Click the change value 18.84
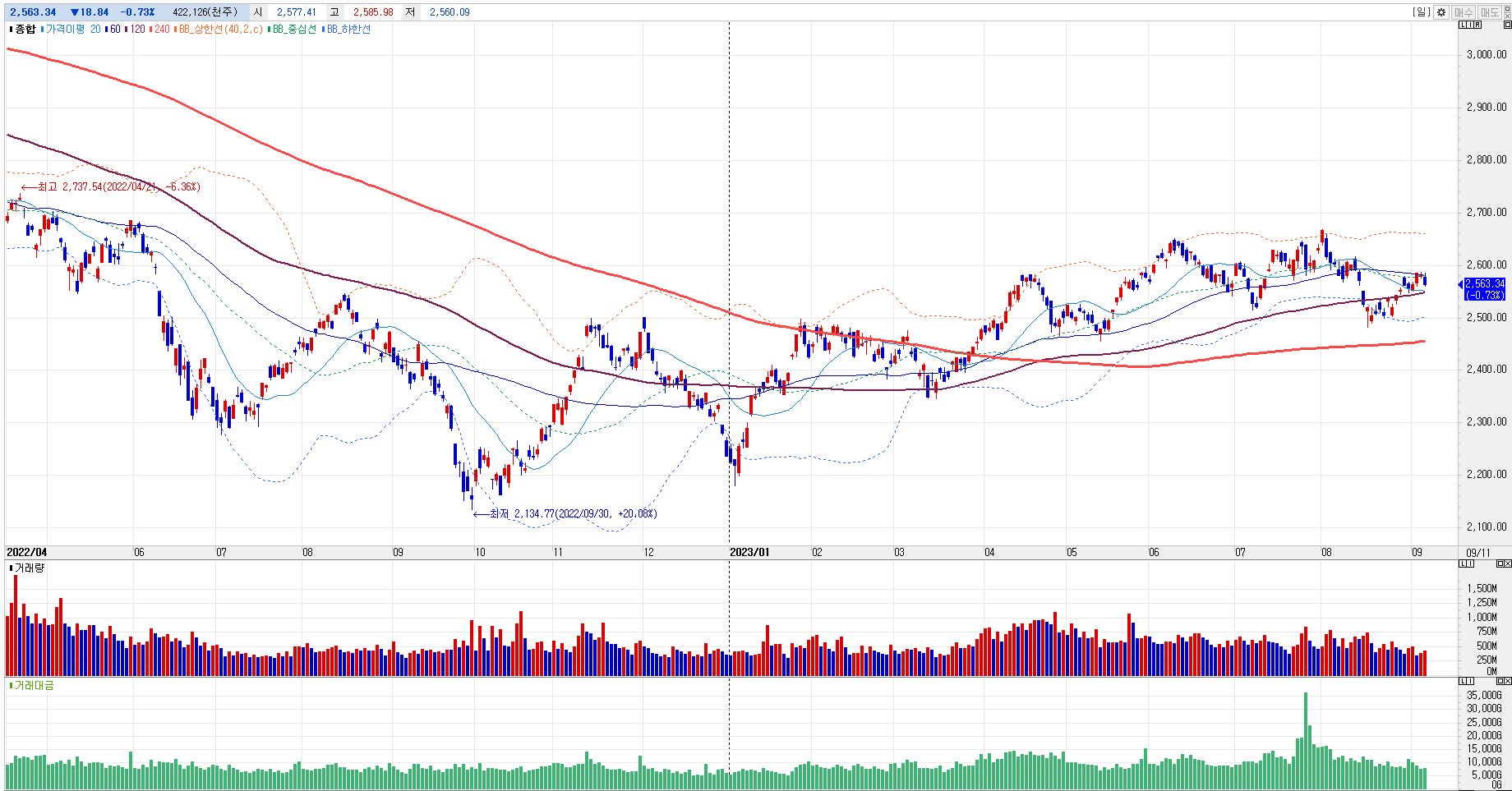 [94, 11]
